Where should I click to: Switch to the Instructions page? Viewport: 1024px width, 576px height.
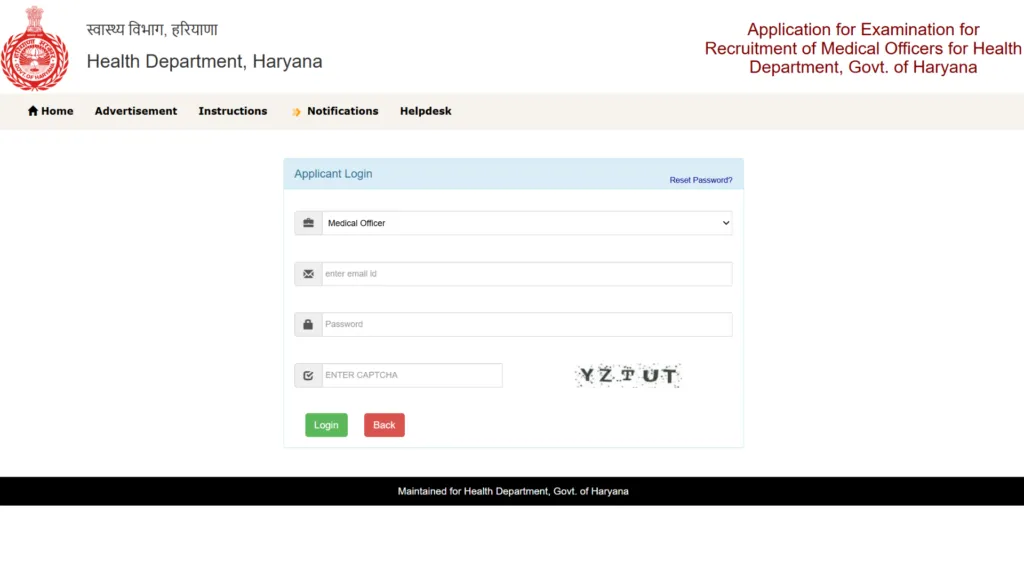click(x=232, y=111)
